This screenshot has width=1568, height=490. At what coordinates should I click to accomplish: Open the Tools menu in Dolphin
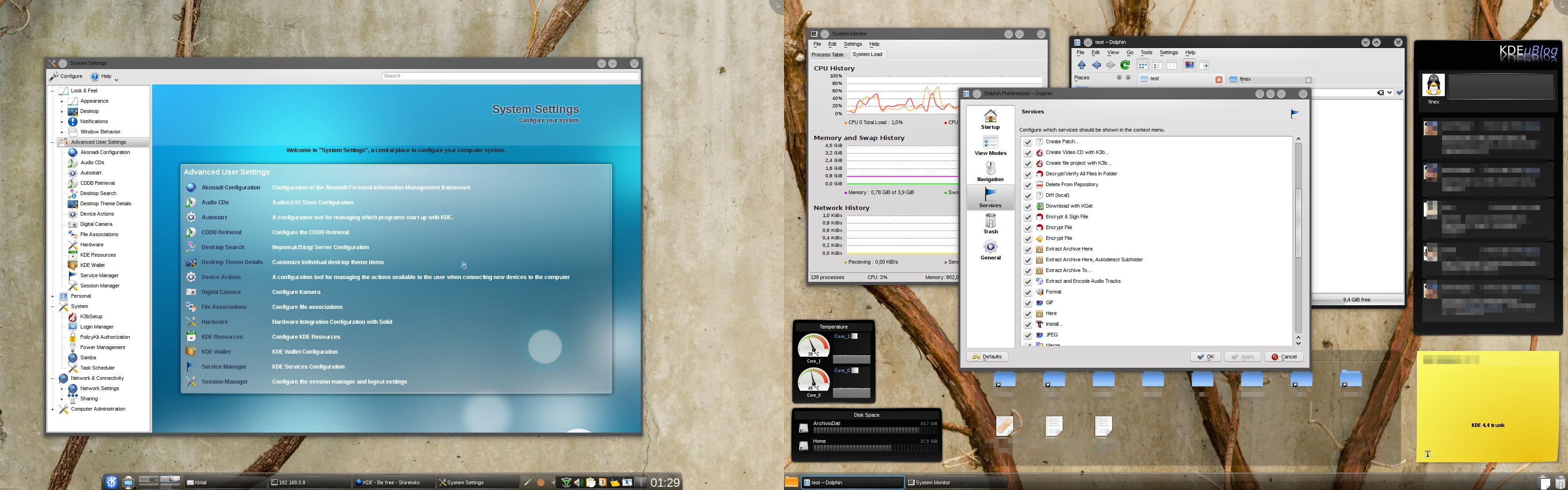1146,53
